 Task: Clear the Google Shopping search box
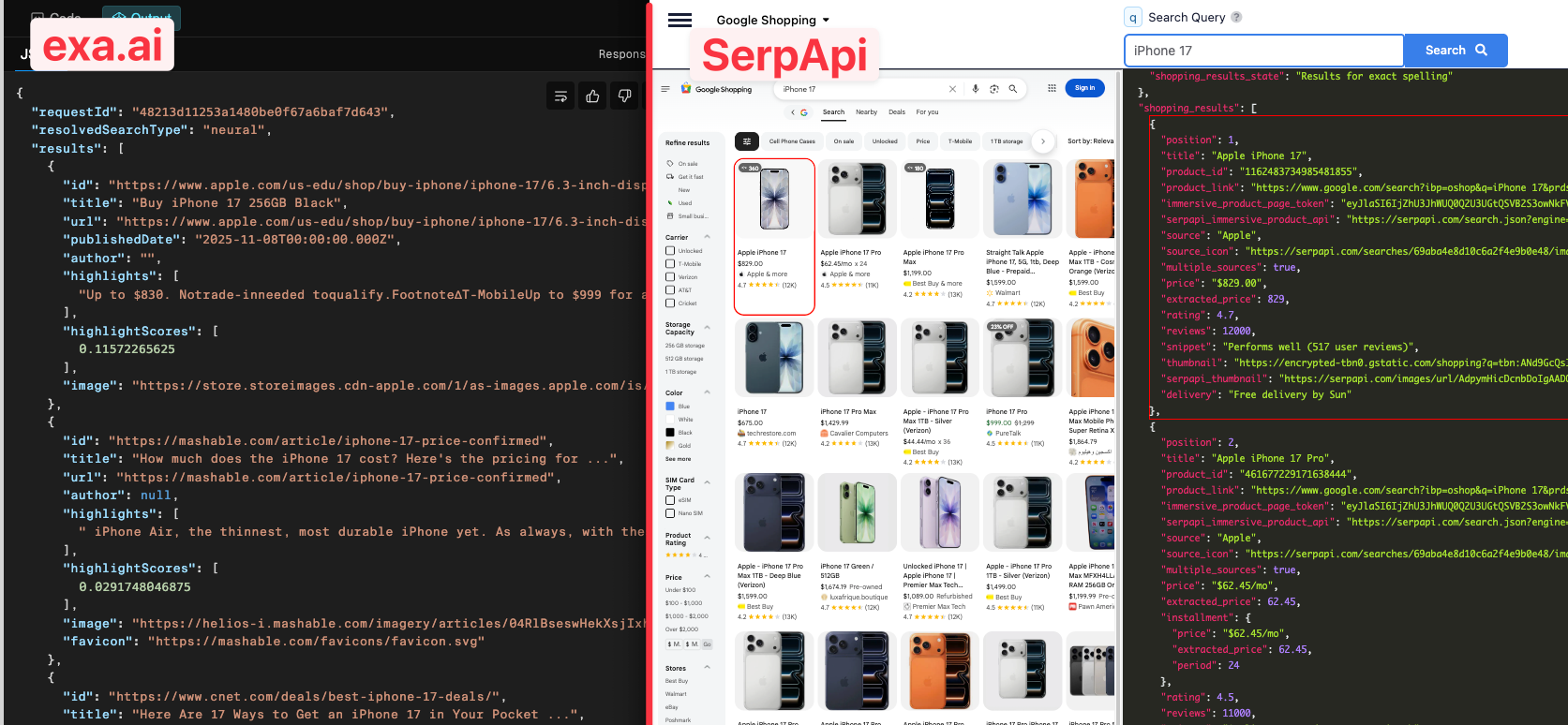coord(952,89)
